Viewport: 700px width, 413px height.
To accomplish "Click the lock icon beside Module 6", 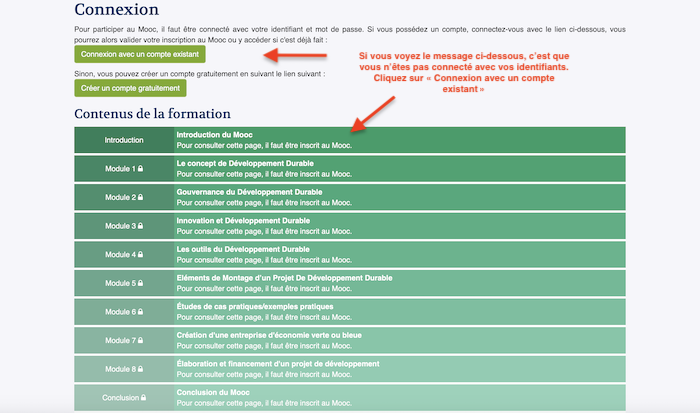I will (140, 311).
